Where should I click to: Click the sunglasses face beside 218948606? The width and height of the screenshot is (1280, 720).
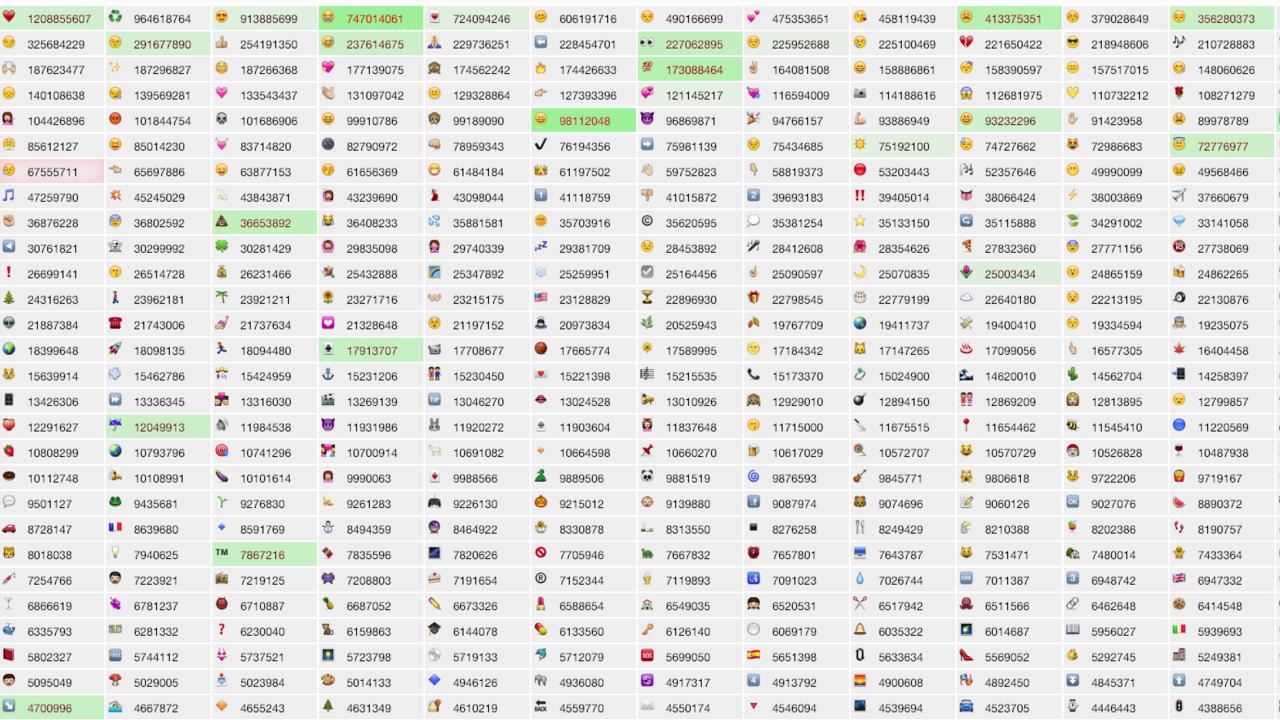coord(1073,43)
